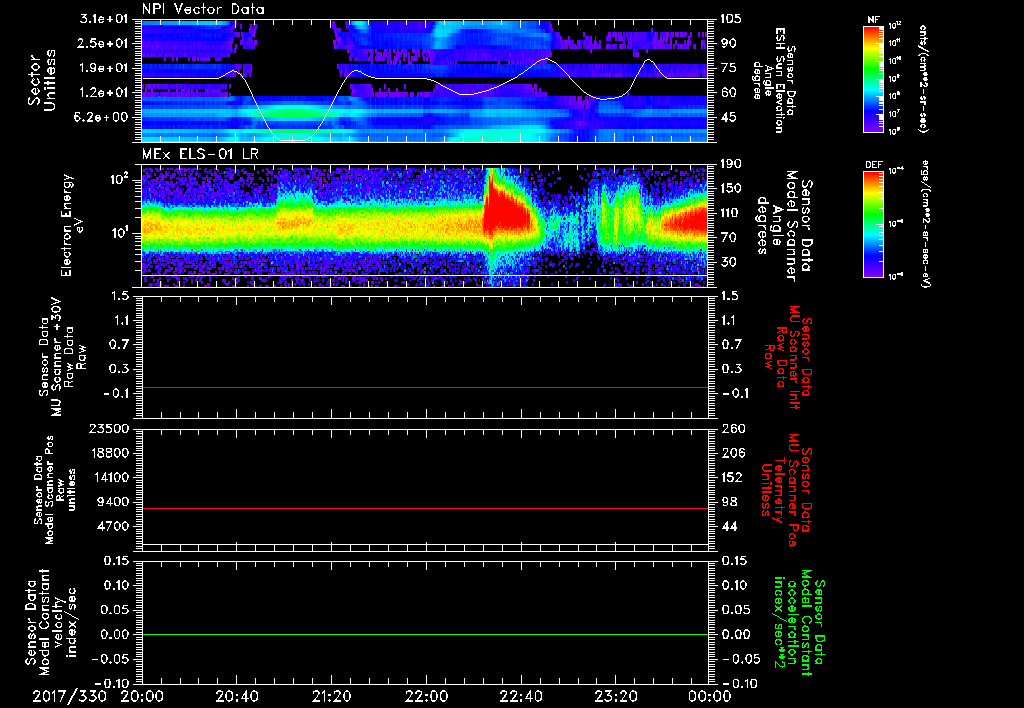The height and width of the screenshot is (708, 1024).
Task: Click the 1.9e+01 sector axis value
Action: pos(103,68)
